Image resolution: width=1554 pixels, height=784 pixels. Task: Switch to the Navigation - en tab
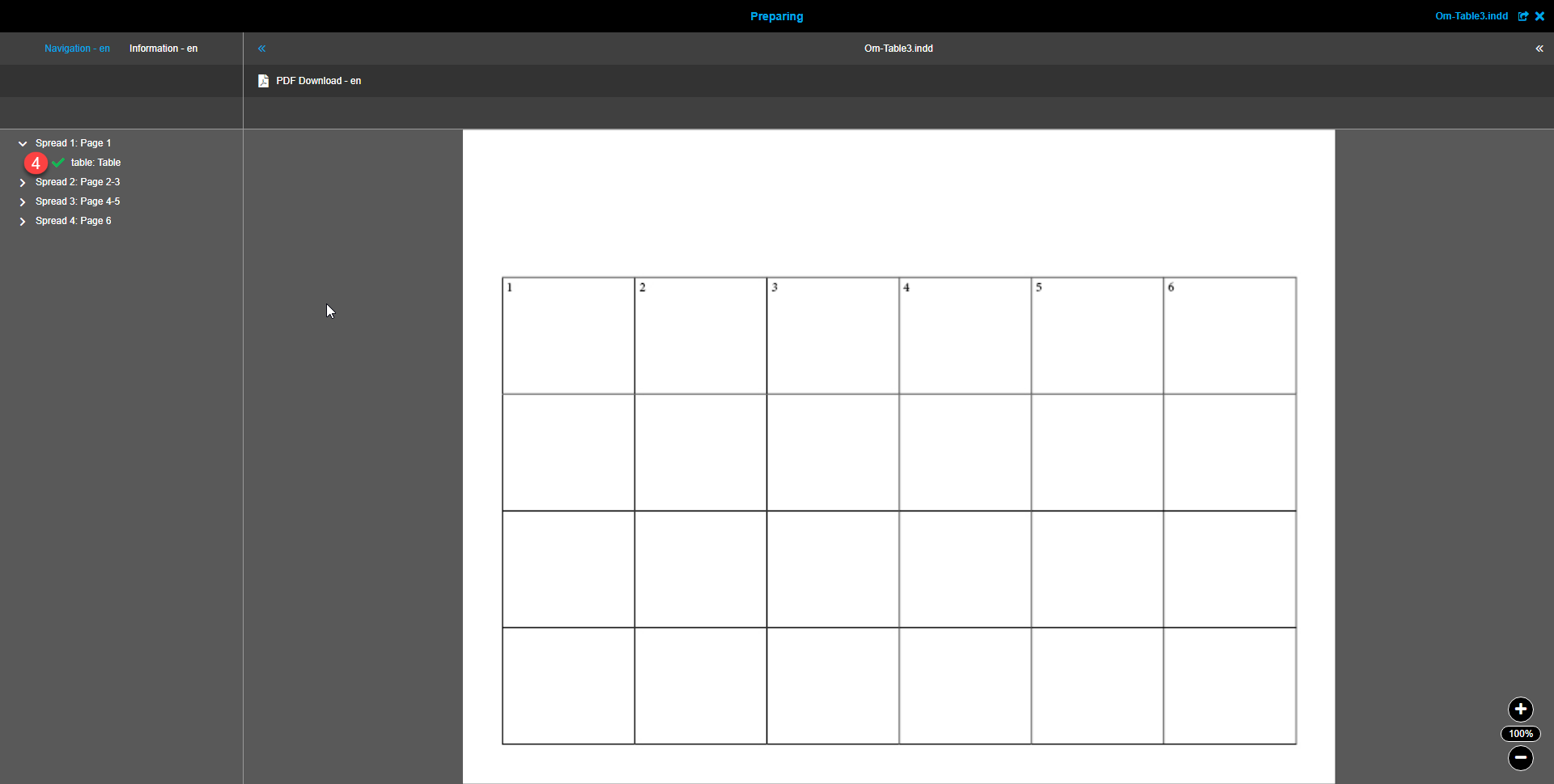(77, 49)
